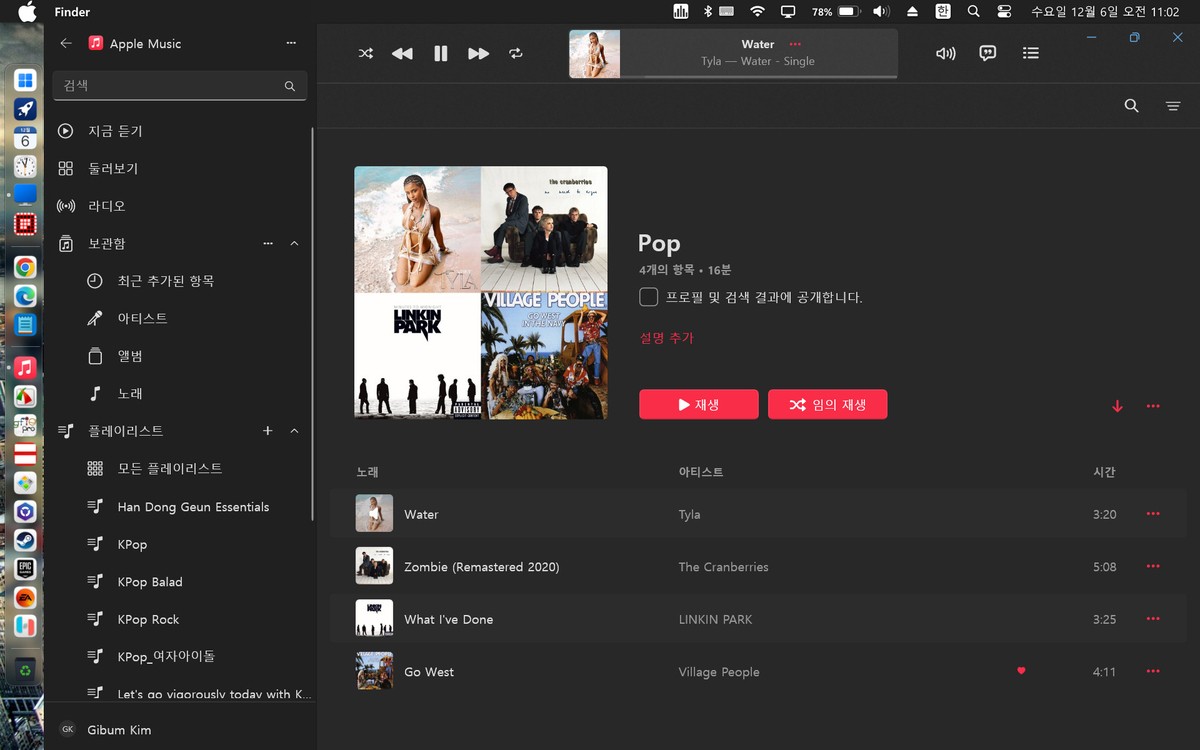This screenshot has height=750, width=1200.
Task: Enable 프로필 및 검색 결과에 공개 checkbox
Action: point(649,297)
